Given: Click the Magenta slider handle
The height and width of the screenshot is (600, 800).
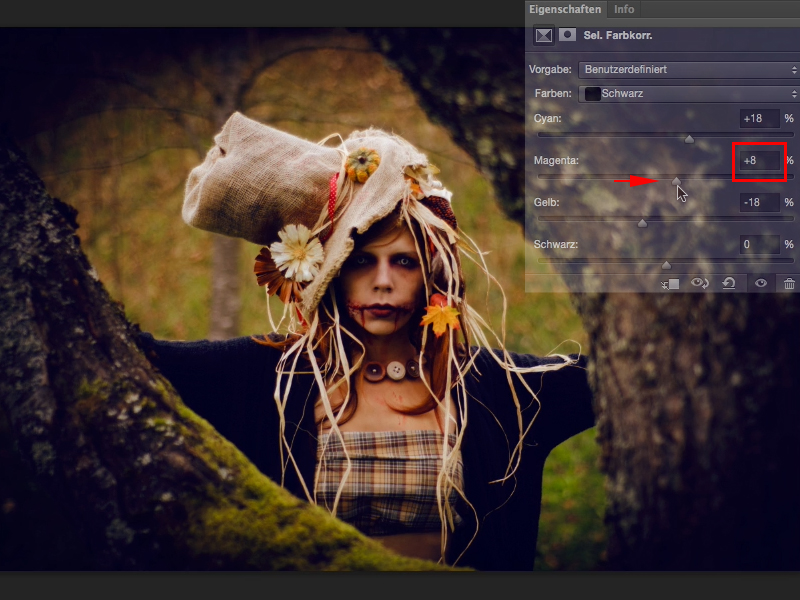Looking at the screenshot, I should pyautogui.click(x=676, y=181).
